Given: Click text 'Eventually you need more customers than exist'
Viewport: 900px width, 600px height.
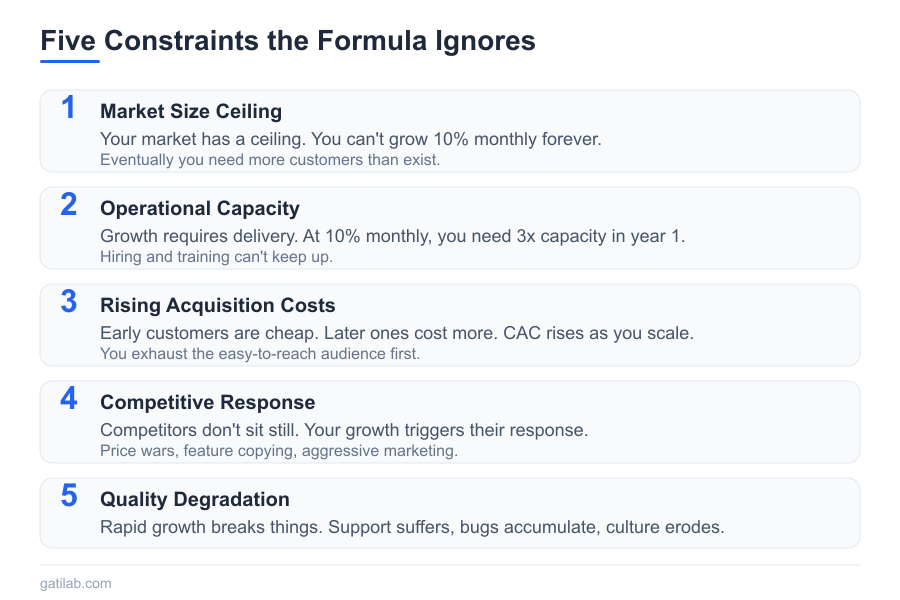Looking at the screenshot, I should [x=270, y=159].
